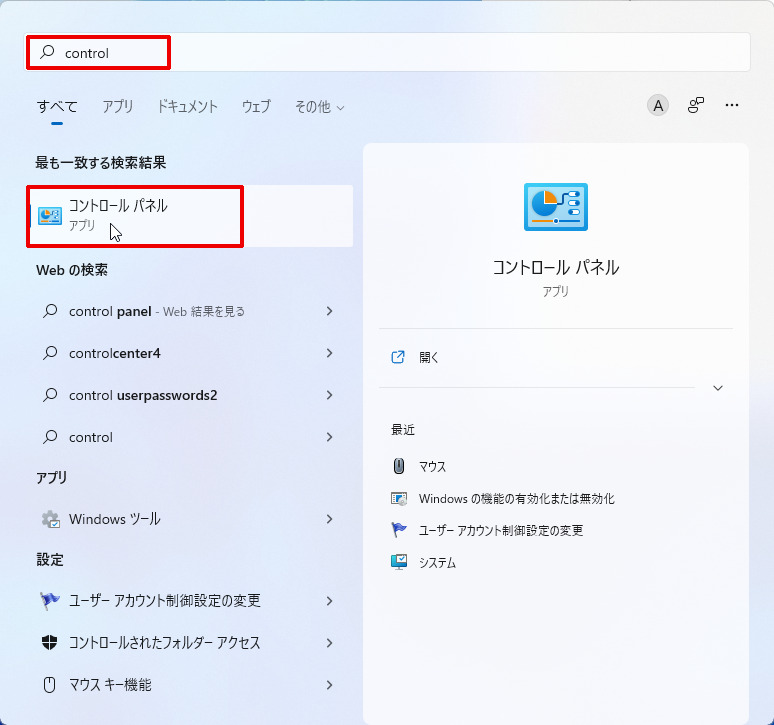774x725 pixels.
Task: Expand arrow next to plain 'control' suggestion
Action: pos(329,437)
